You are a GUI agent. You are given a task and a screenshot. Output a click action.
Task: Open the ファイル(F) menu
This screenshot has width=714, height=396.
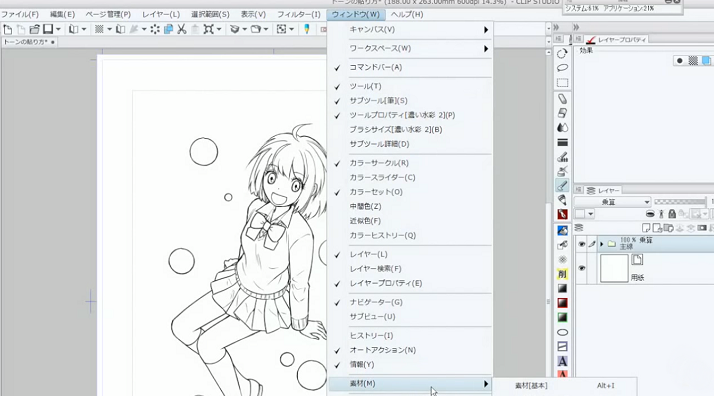pyautogui.click(x=20, y=15)
